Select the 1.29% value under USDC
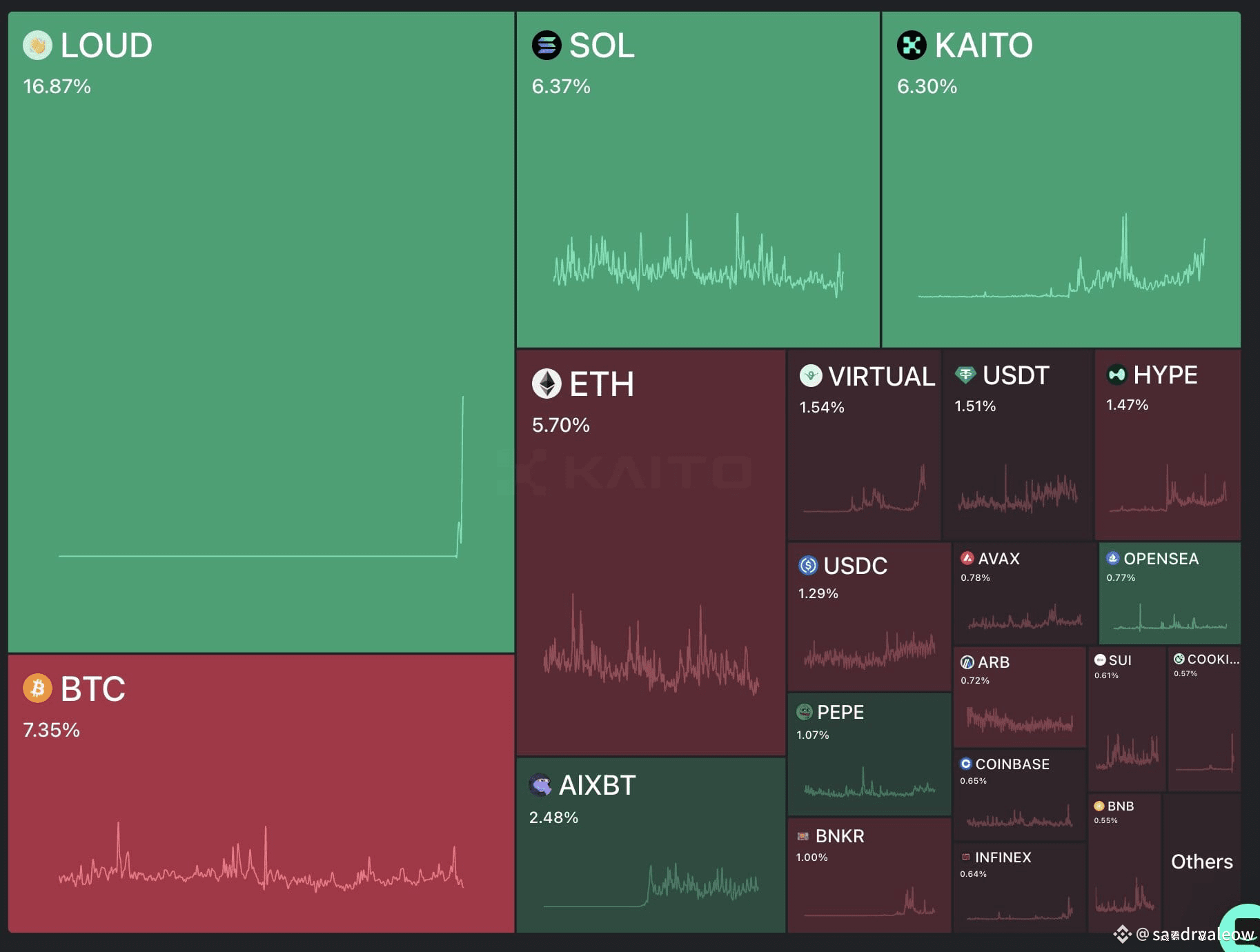Image resolution: width=1260 pixels, height=952 pixels. 818,593
